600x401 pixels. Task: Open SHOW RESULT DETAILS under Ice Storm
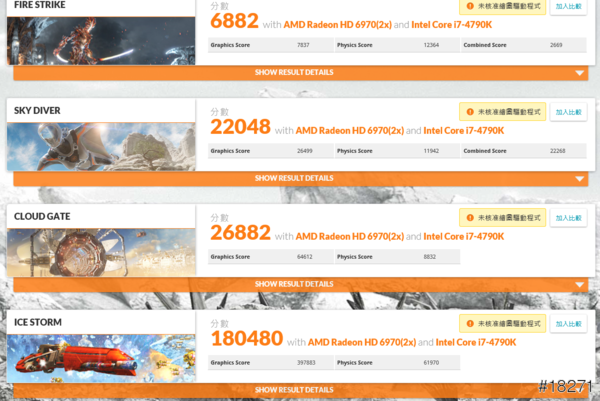pos(300,390)
